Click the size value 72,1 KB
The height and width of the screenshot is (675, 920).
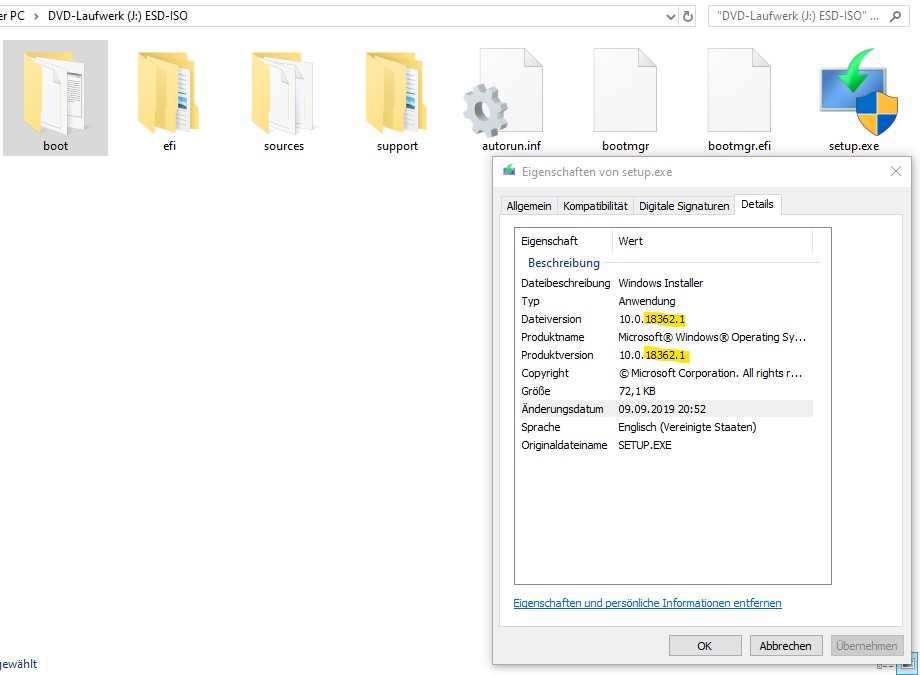[x=637, y=391]
